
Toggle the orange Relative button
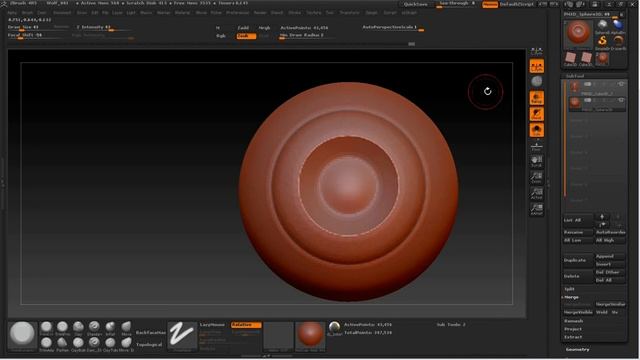point(246,325)
